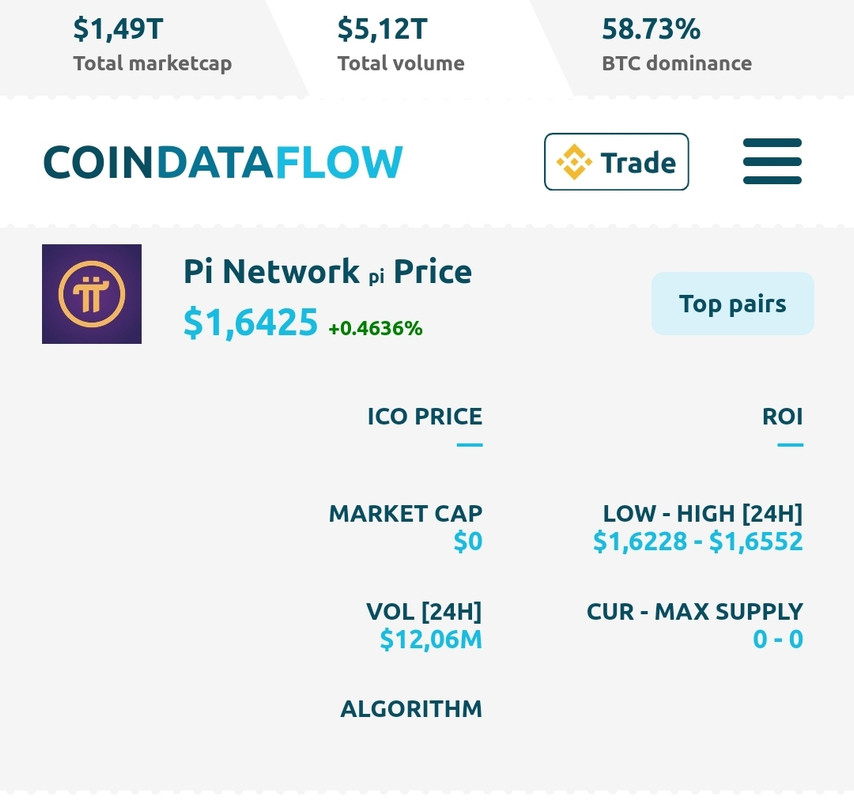Click the VOL [24H] $12,06M value
This screenshot has width=854, height=800.
tap(430, 640)
